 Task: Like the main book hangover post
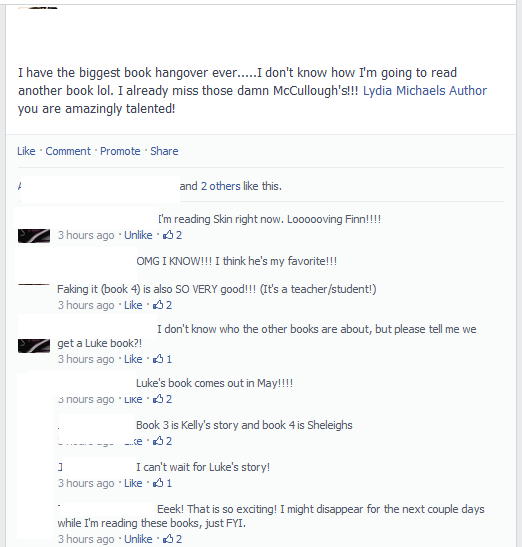26,151
